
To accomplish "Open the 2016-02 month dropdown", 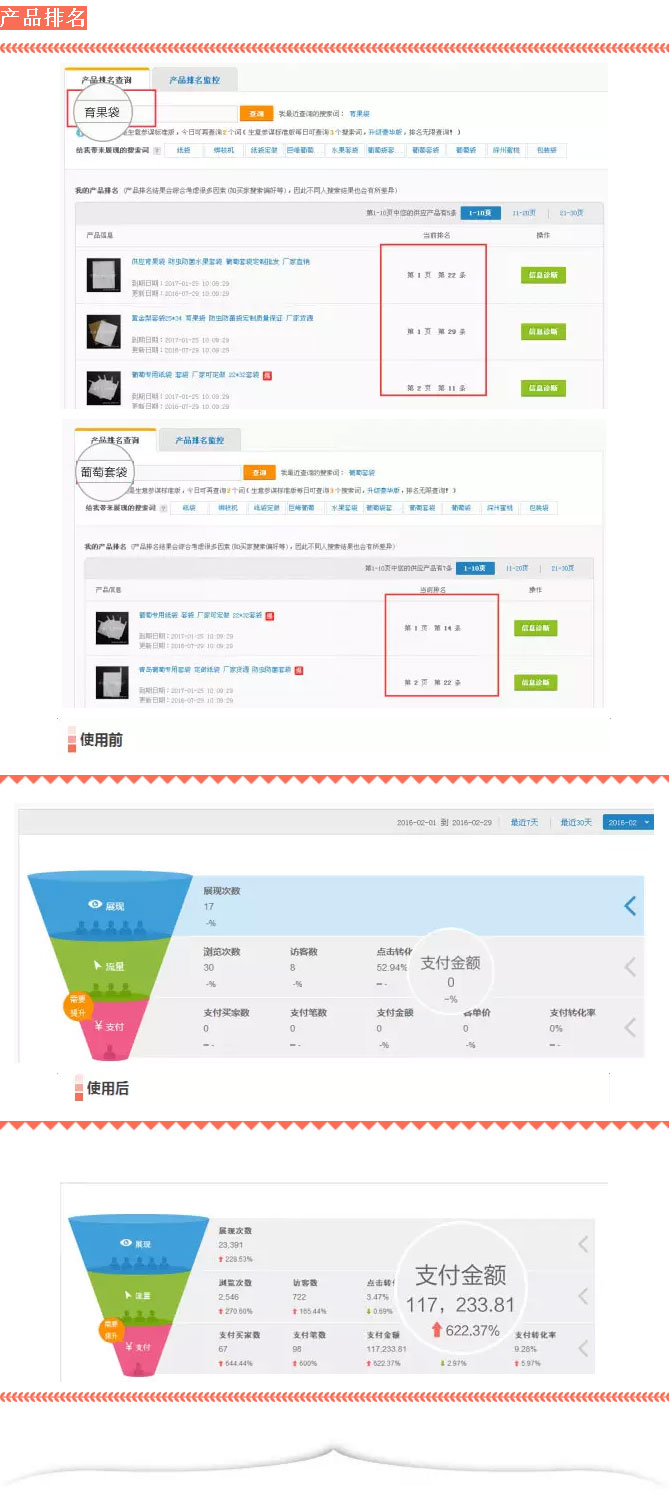I will pos(628,822).
